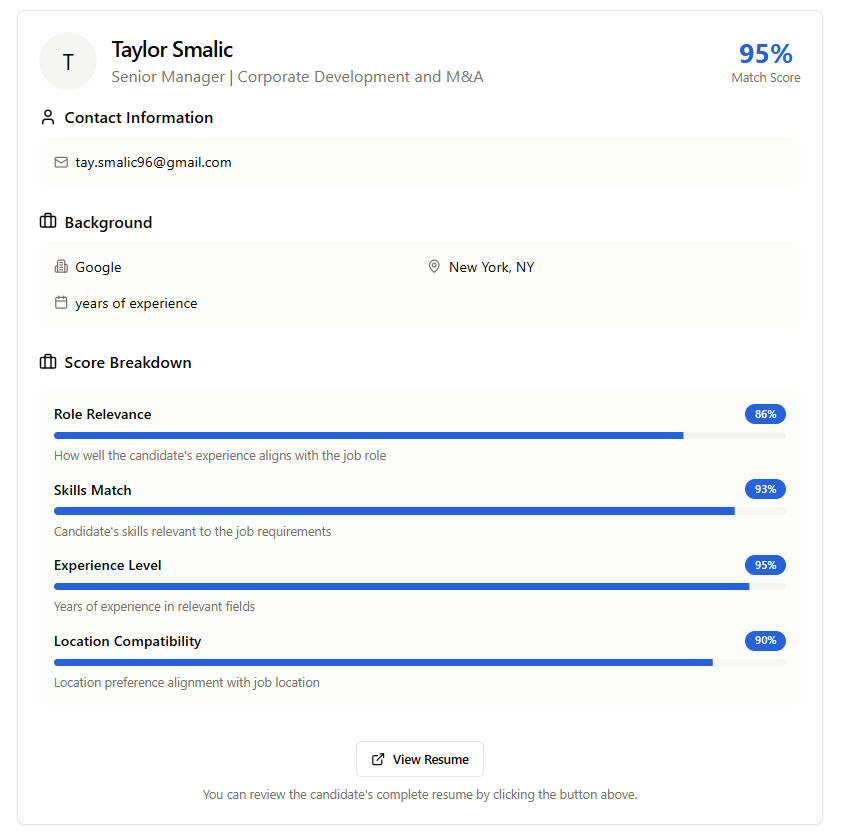Click the 93% Skills Match badge
This screenshot has width=868, height=835.
click(765, 489)
